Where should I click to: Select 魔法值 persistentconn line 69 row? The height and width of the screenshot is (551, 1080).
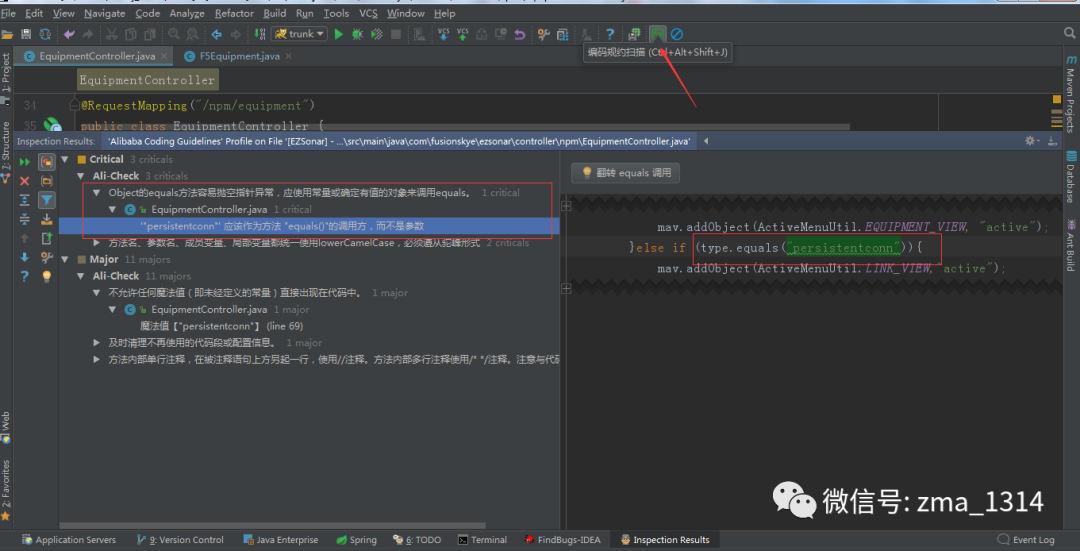(221, 326)
